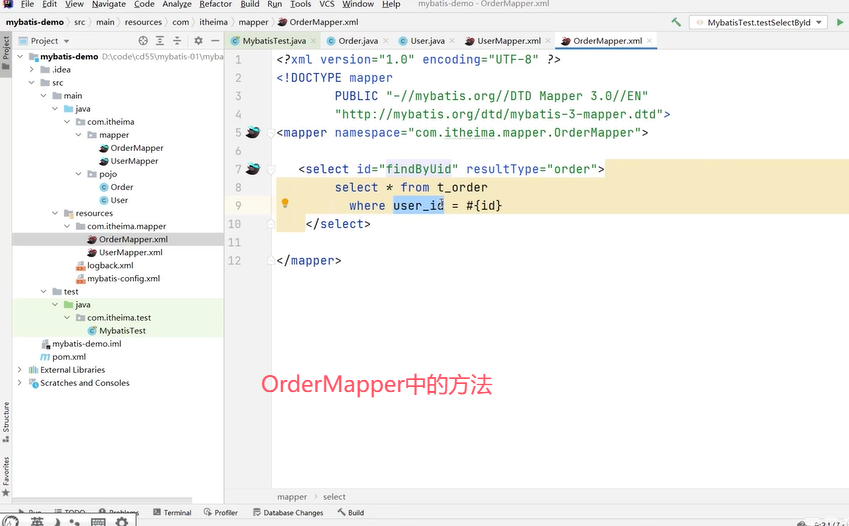849x526 pixels.
Task: Close the OrderMapper.xml tab
Action: pyautogui.click(x=649, y=41)
